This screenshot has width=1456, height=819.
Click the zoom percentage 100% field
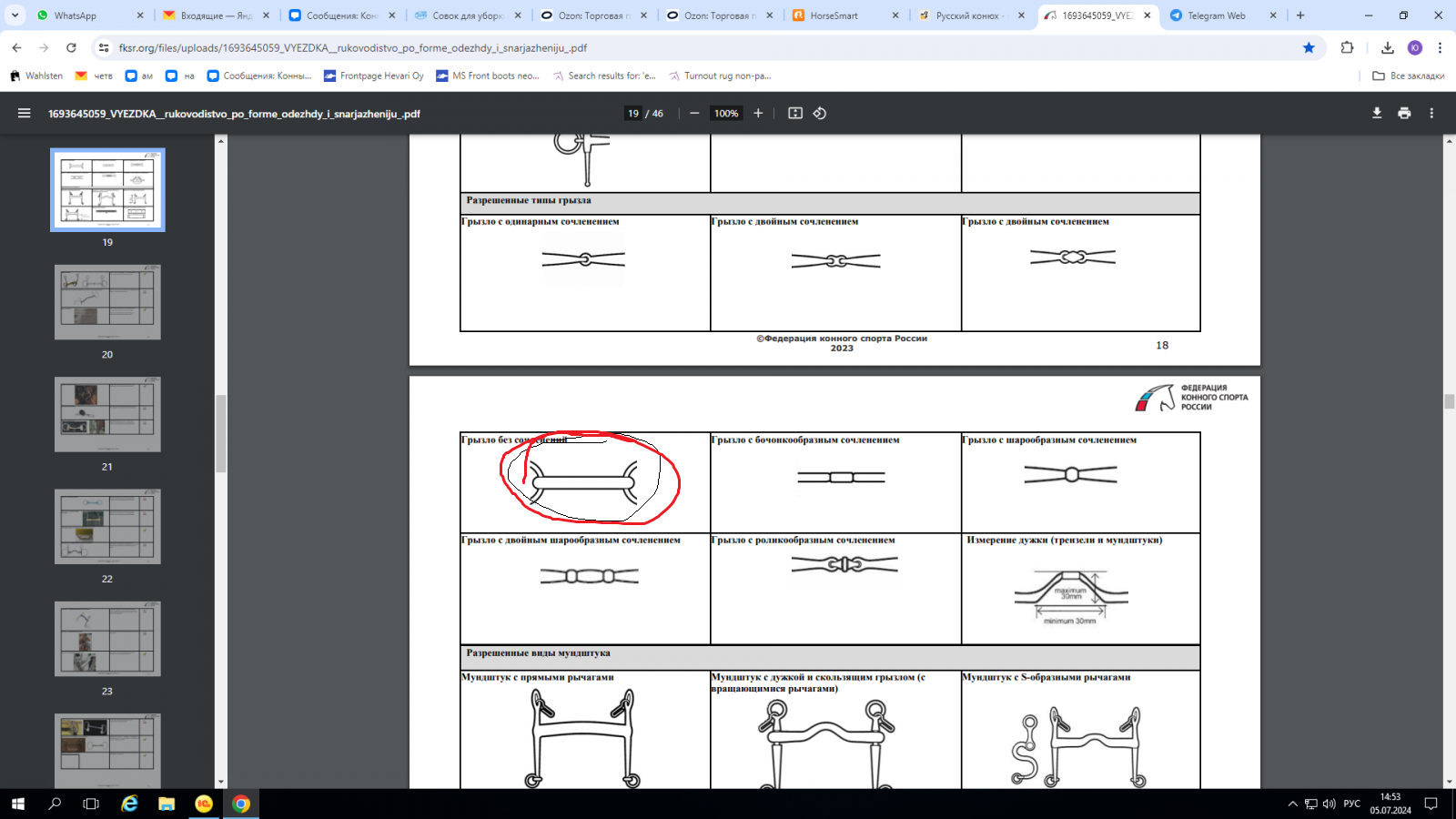tap(726, 113)
